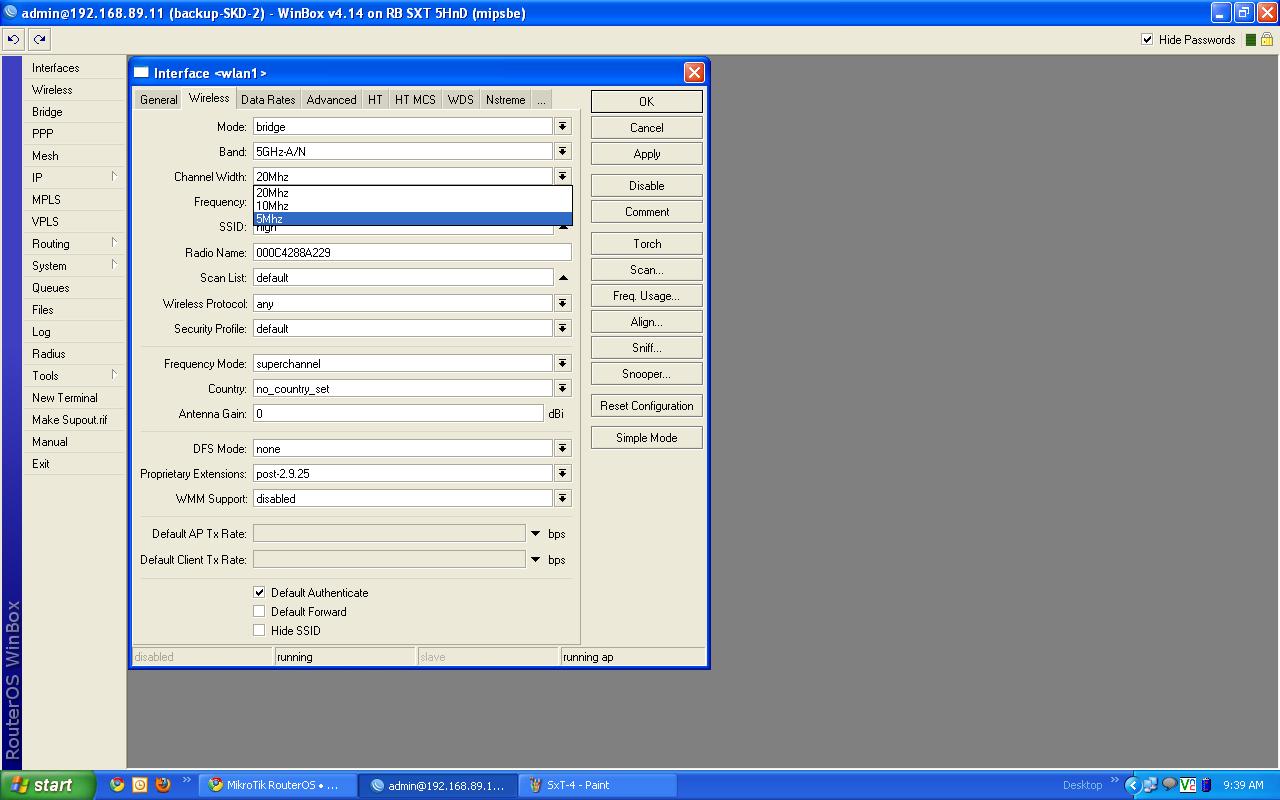This screenshot has width=1280, height=800.
Task: Click the Scan... button
Action: point(647,269)
